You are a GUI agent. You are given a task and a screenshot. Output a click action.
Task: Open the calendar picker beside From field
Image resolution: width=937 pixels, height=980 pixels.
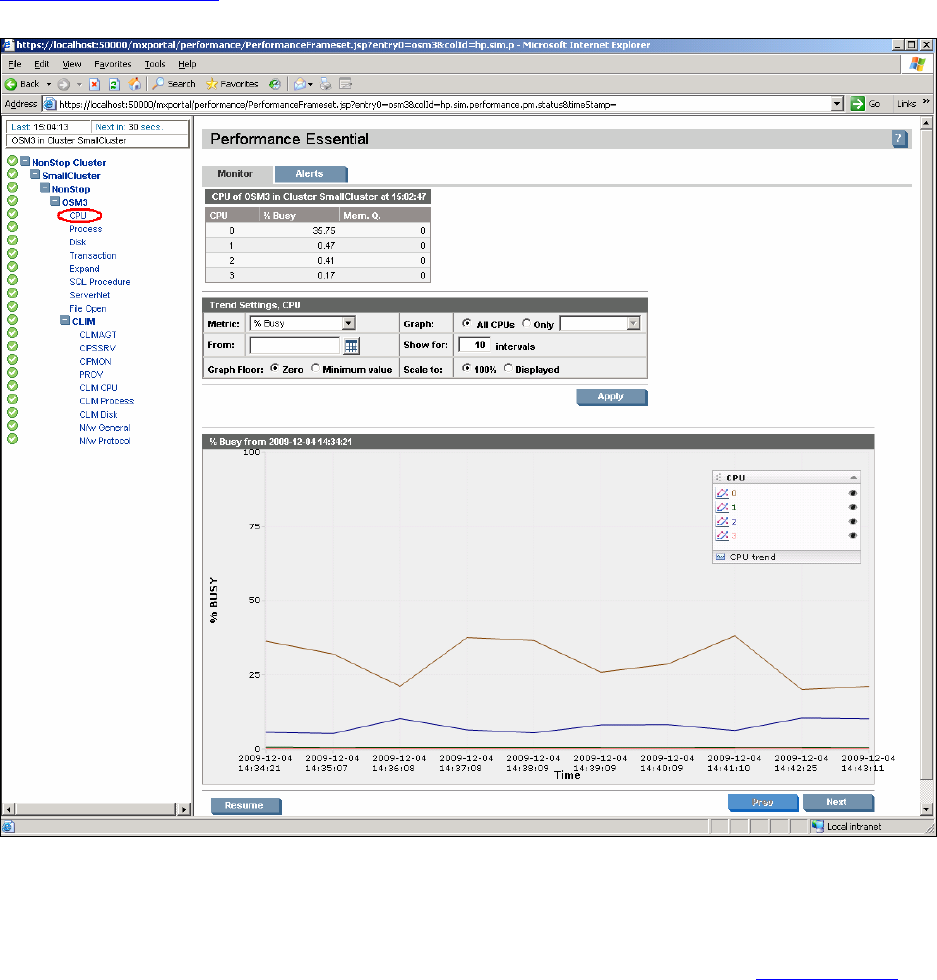tap(351, 346)
